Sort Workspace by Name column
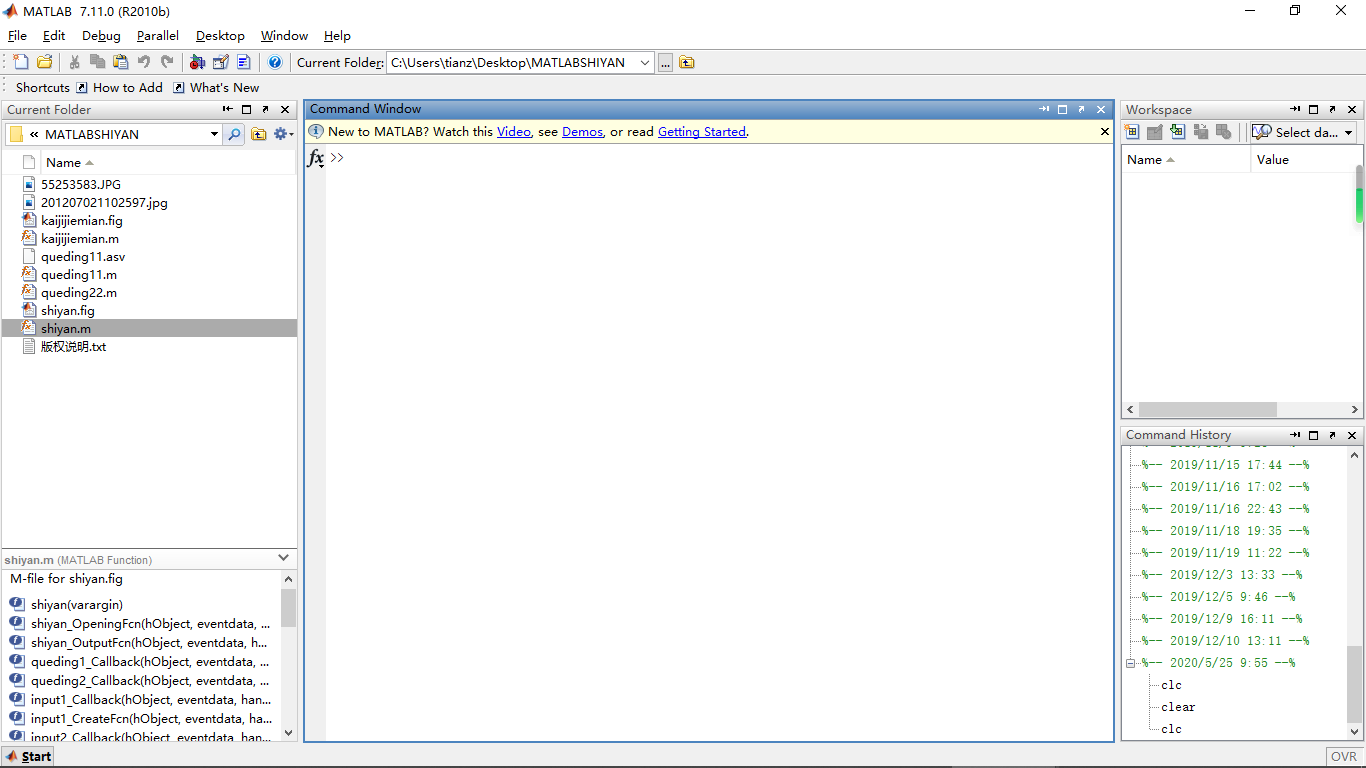 pos(1186,159)
